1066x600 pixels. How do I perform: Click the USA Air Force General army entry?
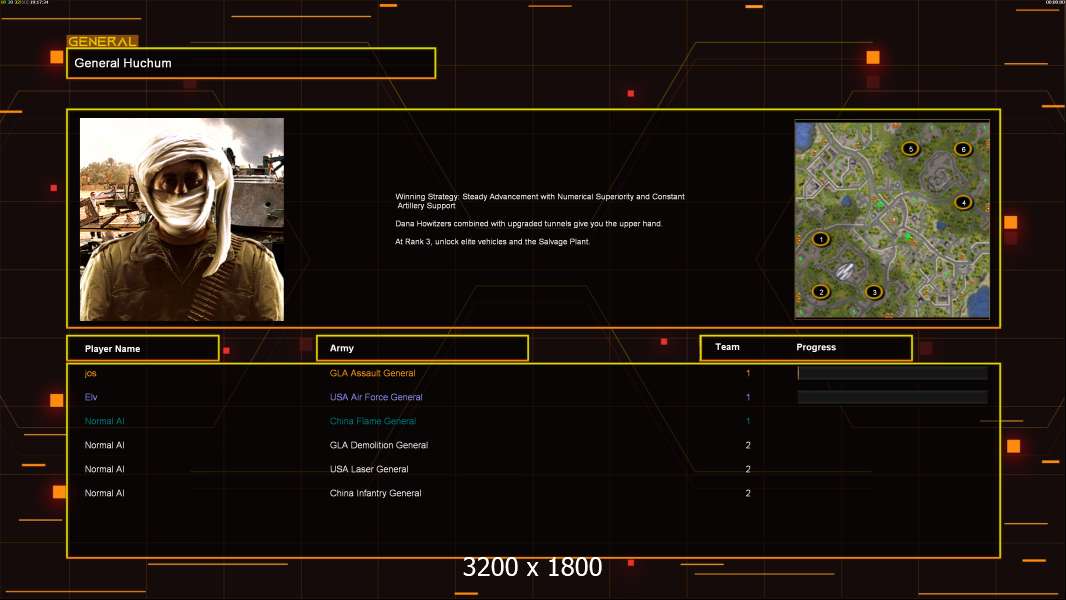tap(376, 397)
